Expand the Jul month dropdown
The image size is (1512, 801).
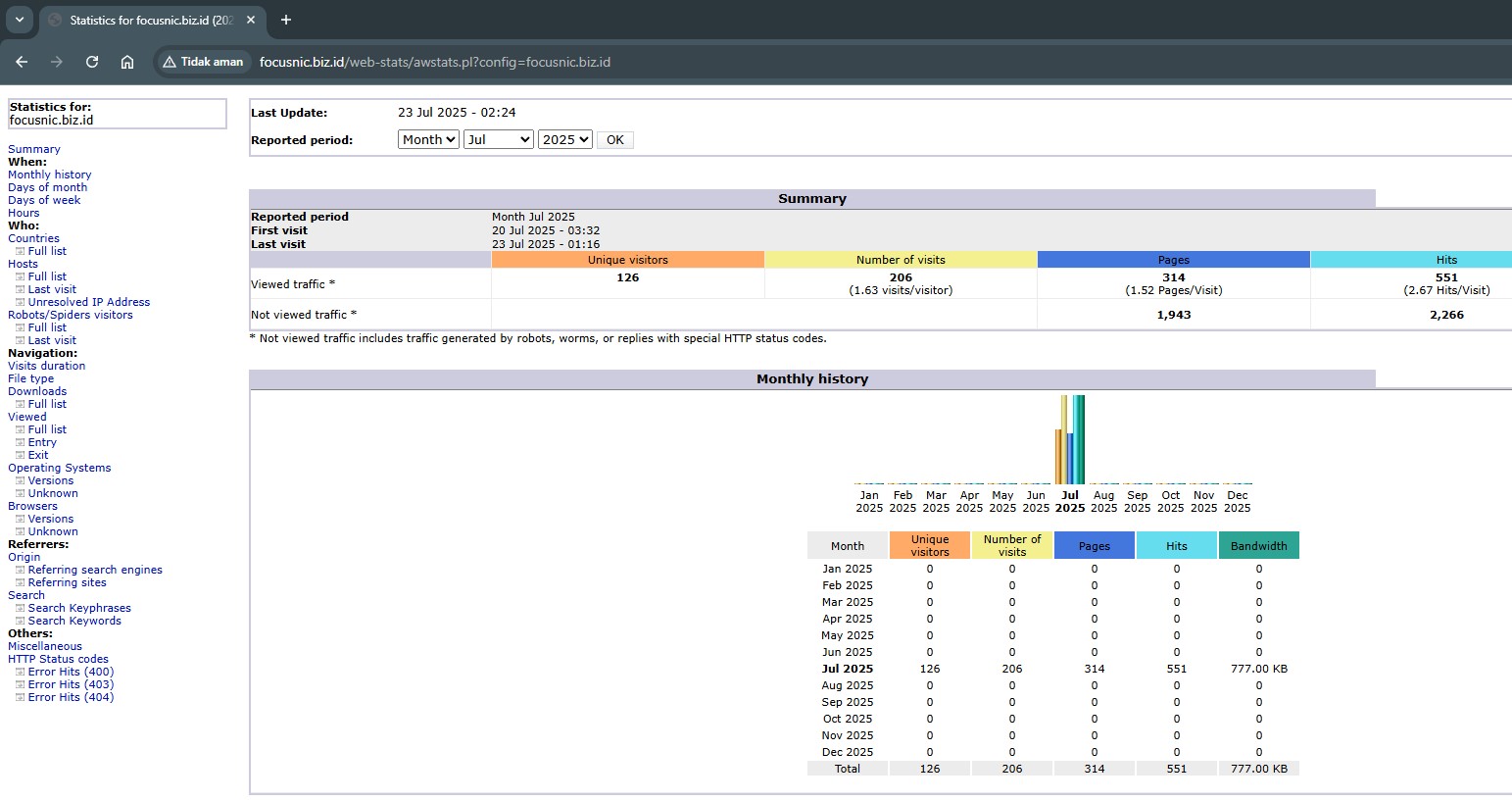click(498, 140)
